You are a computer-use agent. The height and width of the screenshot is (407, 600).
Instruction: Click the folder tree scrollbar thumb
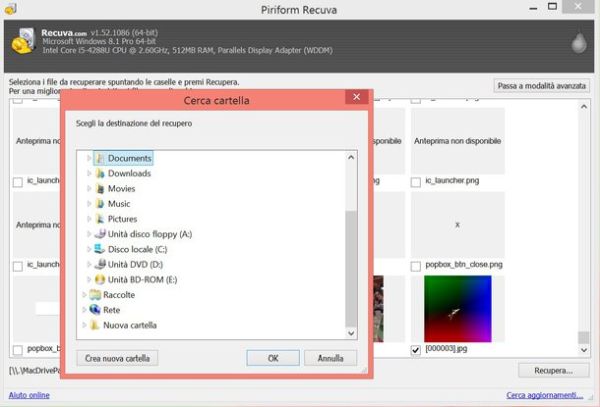pyautogui.click(x=351, y=268)
